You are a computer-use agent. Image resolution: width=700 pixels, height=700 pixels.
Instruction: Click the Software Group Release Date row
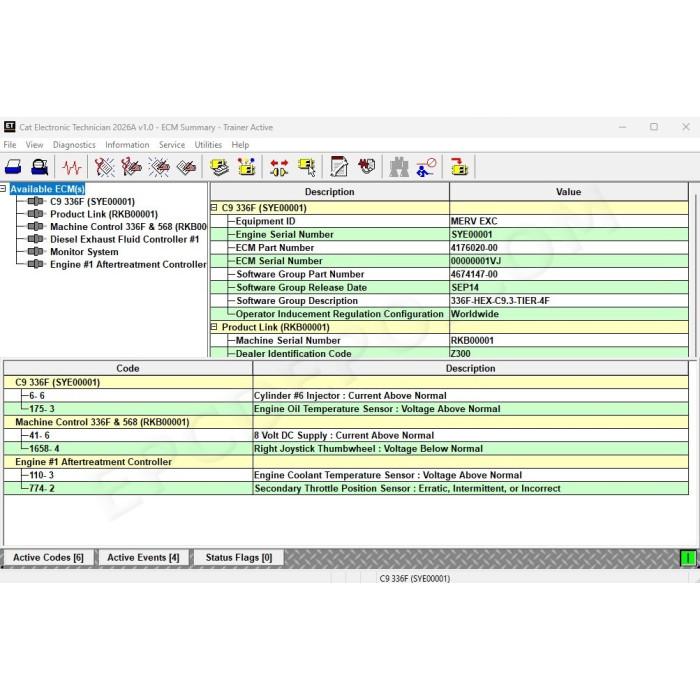click(x=449, y=287)
